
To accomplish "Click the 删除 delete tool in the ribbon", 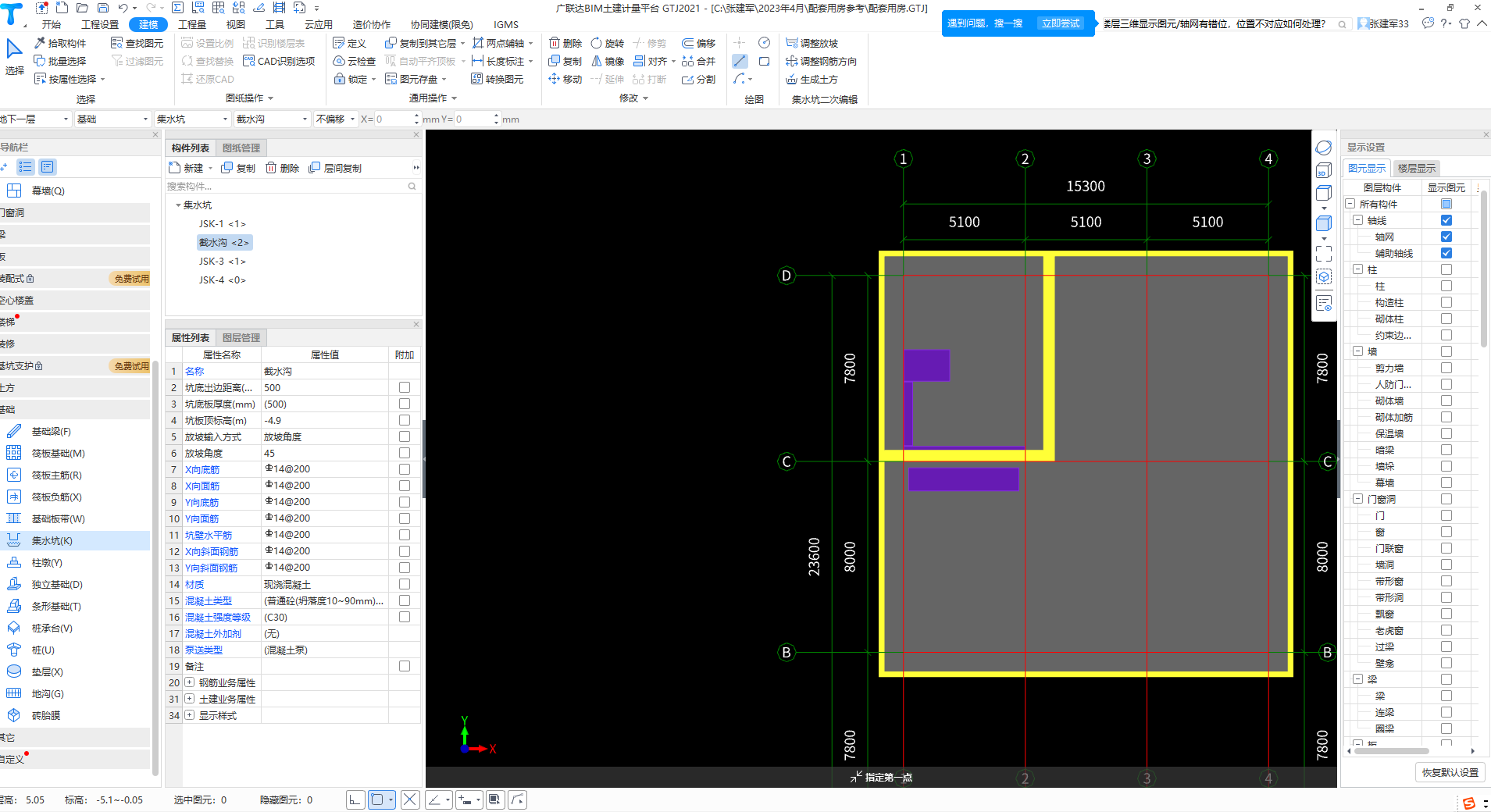I will point(565,43).
